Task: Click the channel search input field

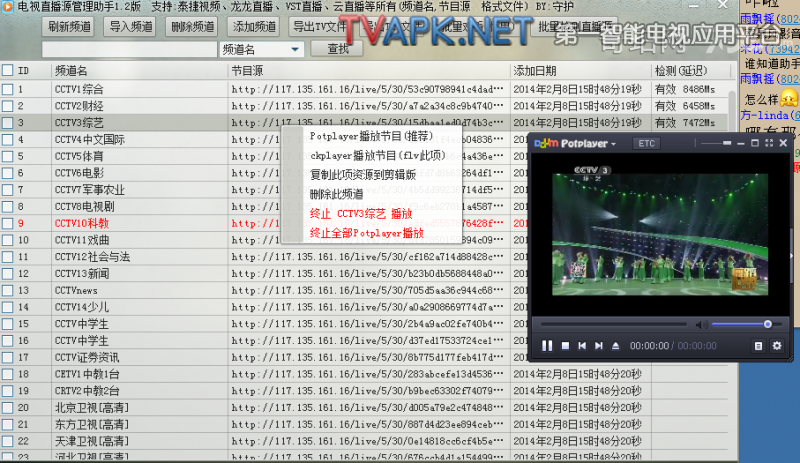Action: pyautogui.click(x=130, y=50)
